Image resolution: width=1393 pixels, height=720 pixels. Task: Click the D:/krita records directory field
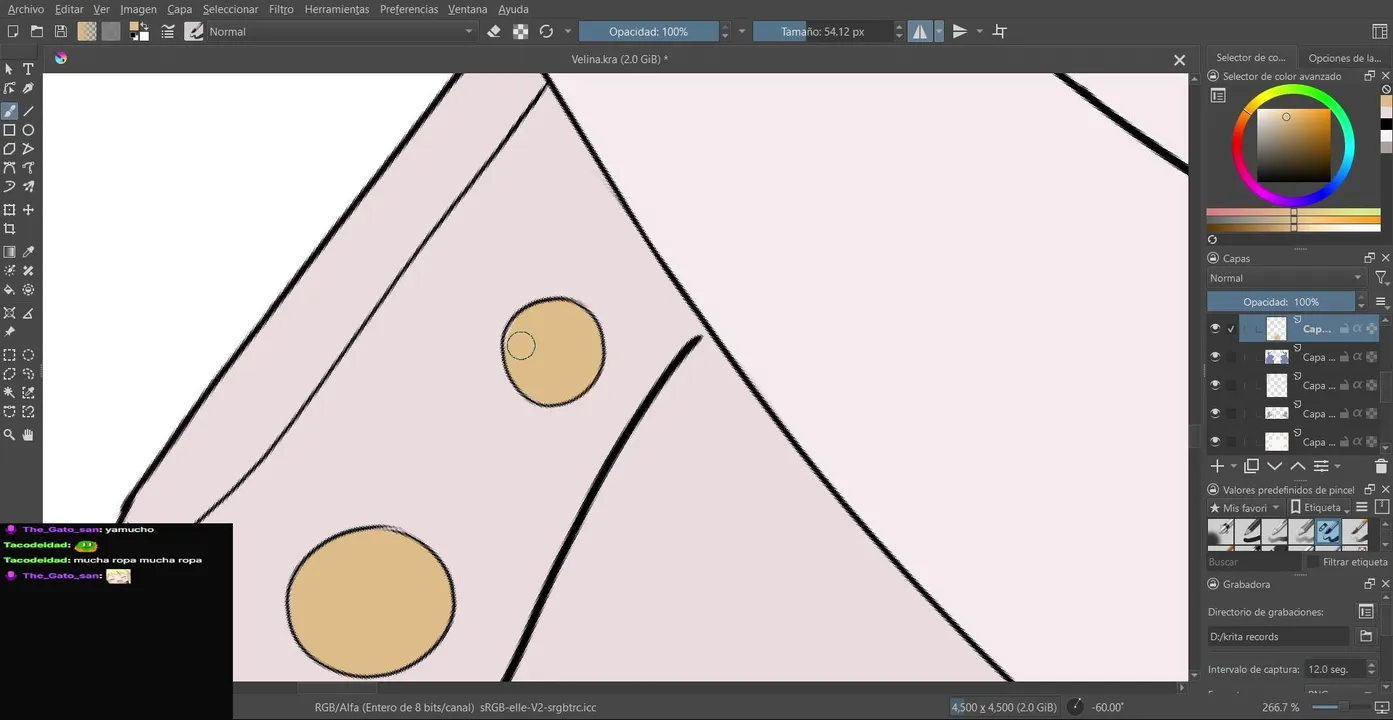point(1278,636)
